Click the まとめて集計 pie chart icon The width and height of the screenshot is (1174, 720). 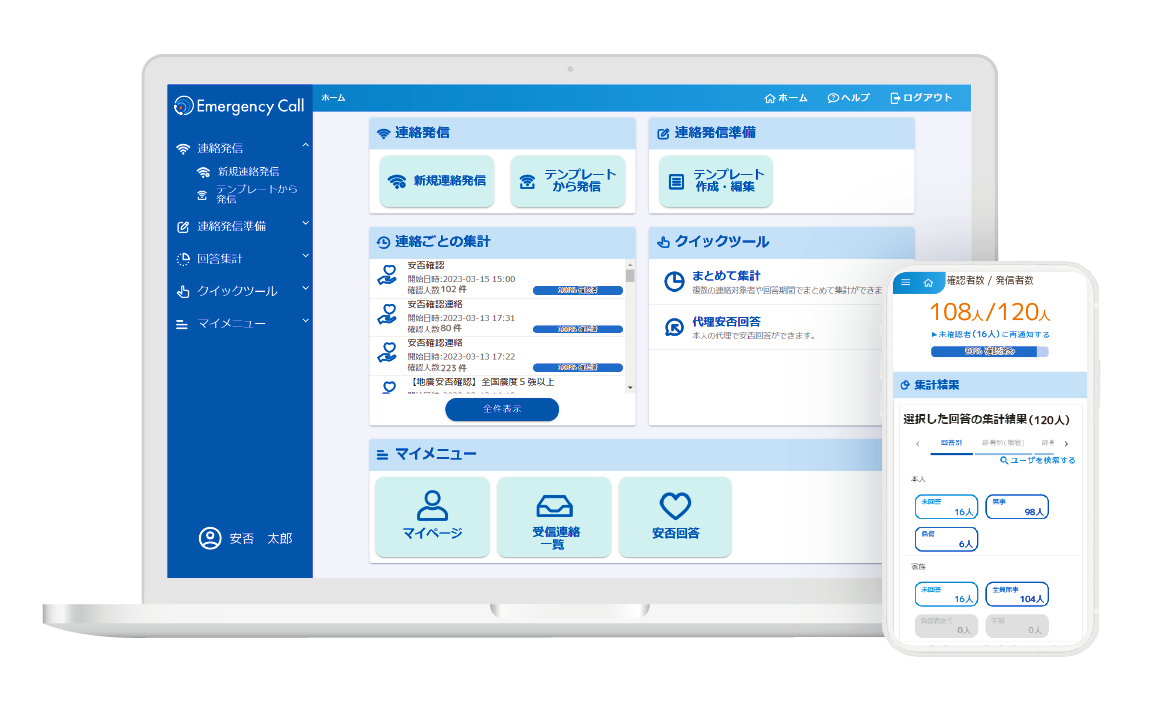click(x=674, y=282)
